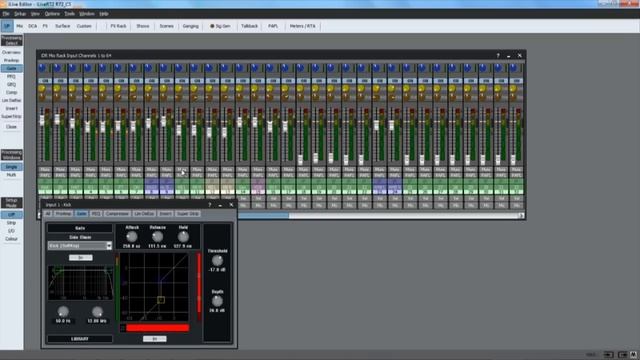The image size is (640, 360).
Task: Open the Scenes window
Action: click(x=167, y=26)
